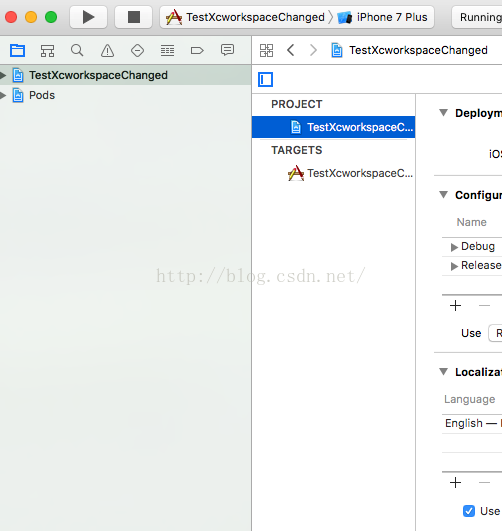Viewport: 502px width, 531px height.
Task: Toggle the project and targets list sidebar icon
Action: [266, 80]
